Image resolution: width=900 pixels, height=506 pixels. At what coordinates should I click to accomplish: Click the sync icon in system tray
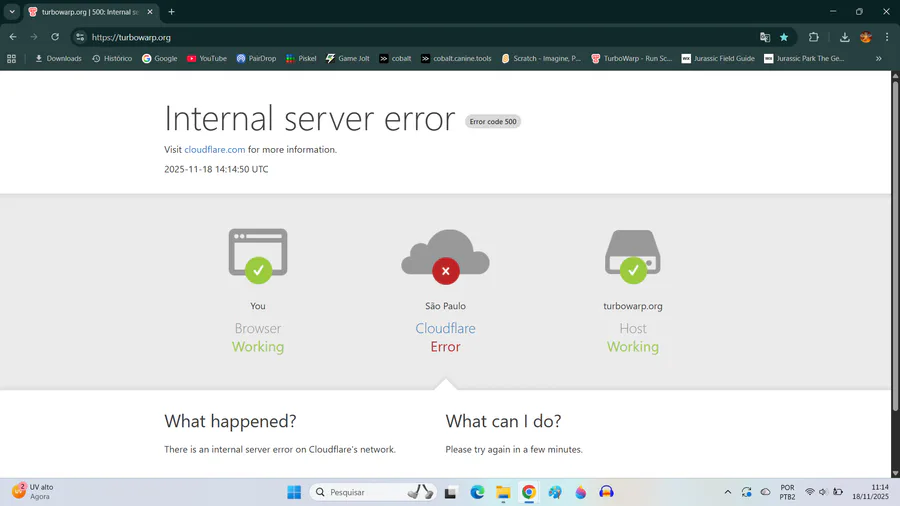pos(746,492)
